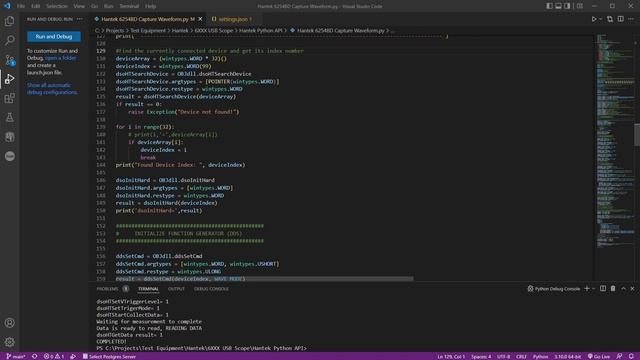Open the run button dropdown arrow

coord(600,19)
